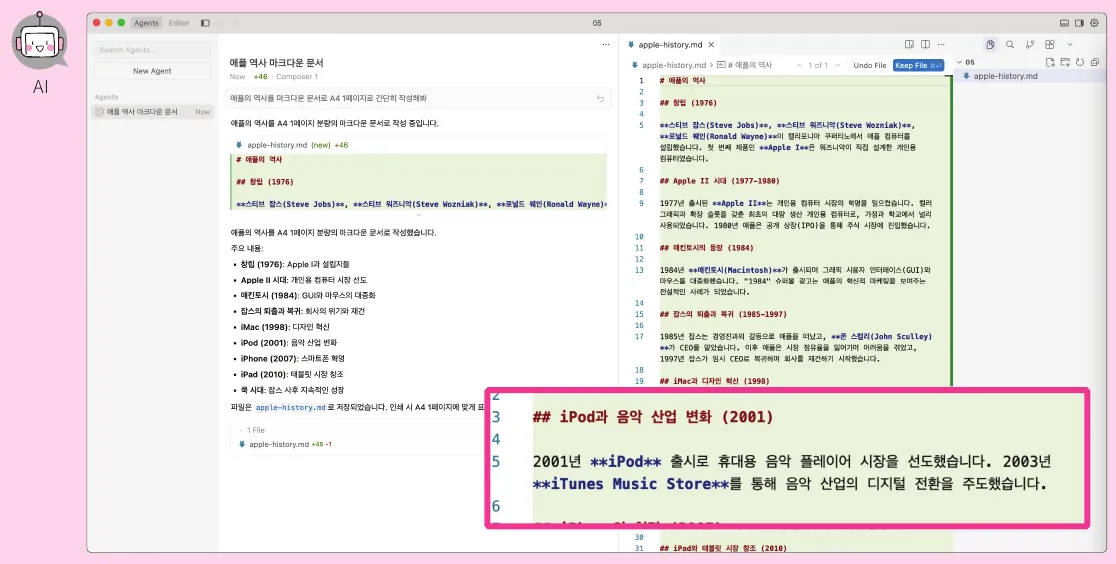
Task: Focus the Search Agents input field
Action: pos(152,50)
